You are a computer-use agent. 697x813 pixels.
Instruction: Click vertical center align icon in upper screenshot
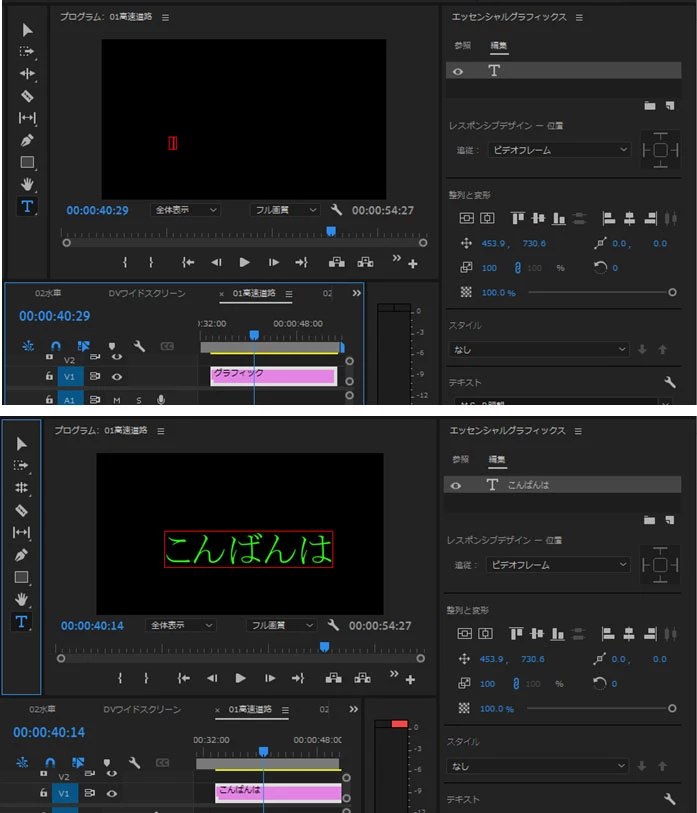click(x=466, y=218)
